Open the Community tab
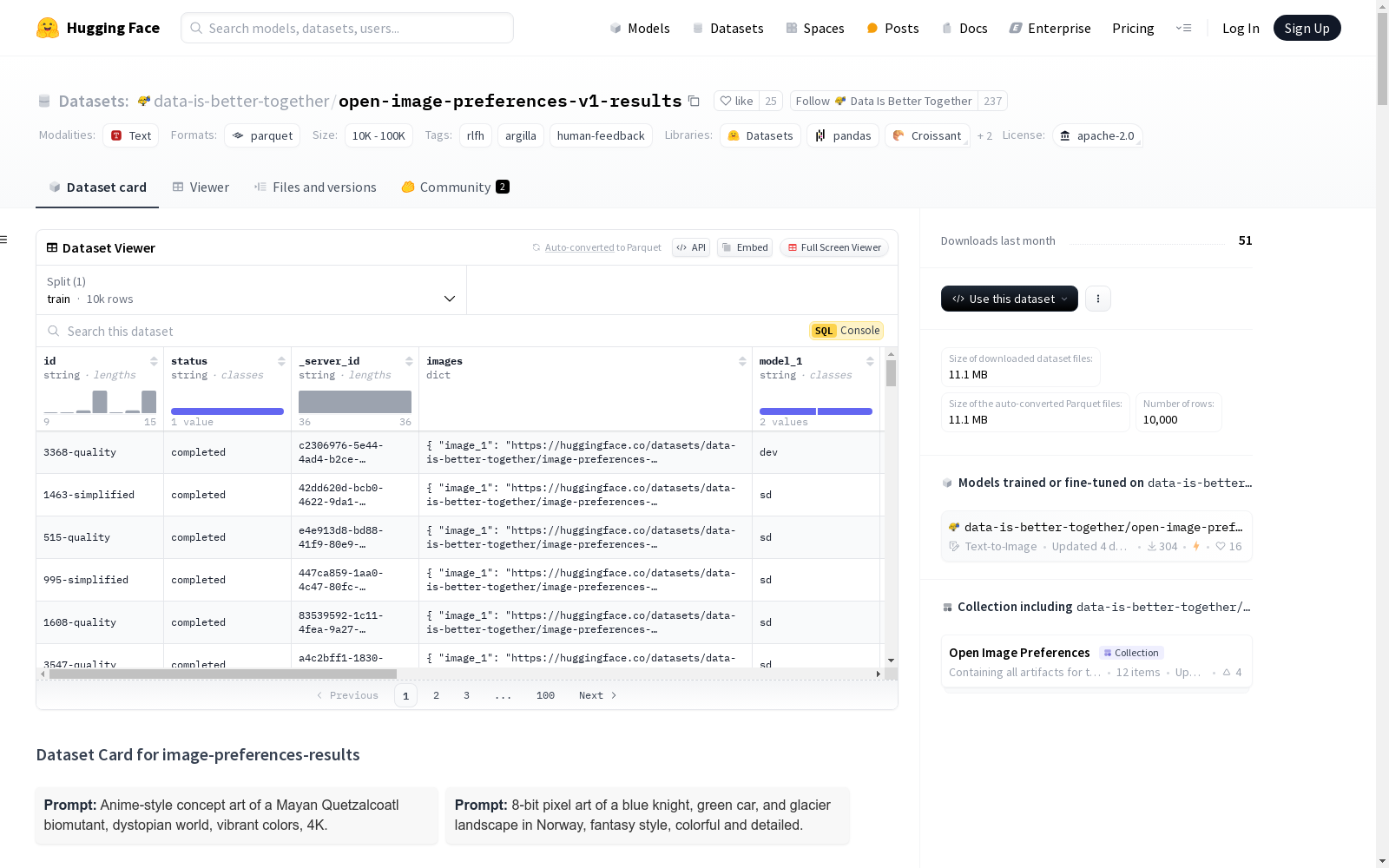Viewport: 1389px width, 868px height. pyautogui.click(x=455, y=187)
